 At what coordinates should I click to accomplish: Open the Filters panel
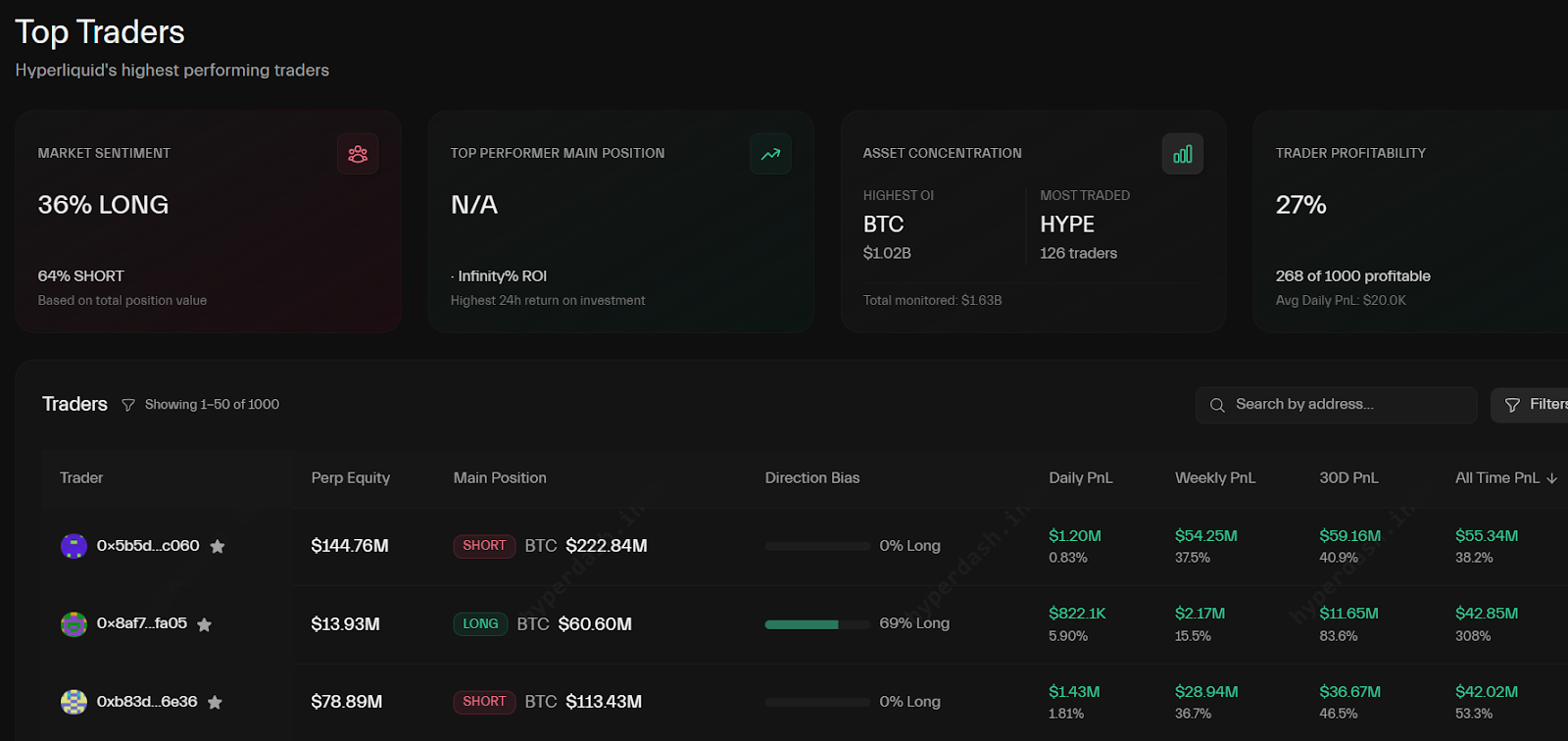1539,404
